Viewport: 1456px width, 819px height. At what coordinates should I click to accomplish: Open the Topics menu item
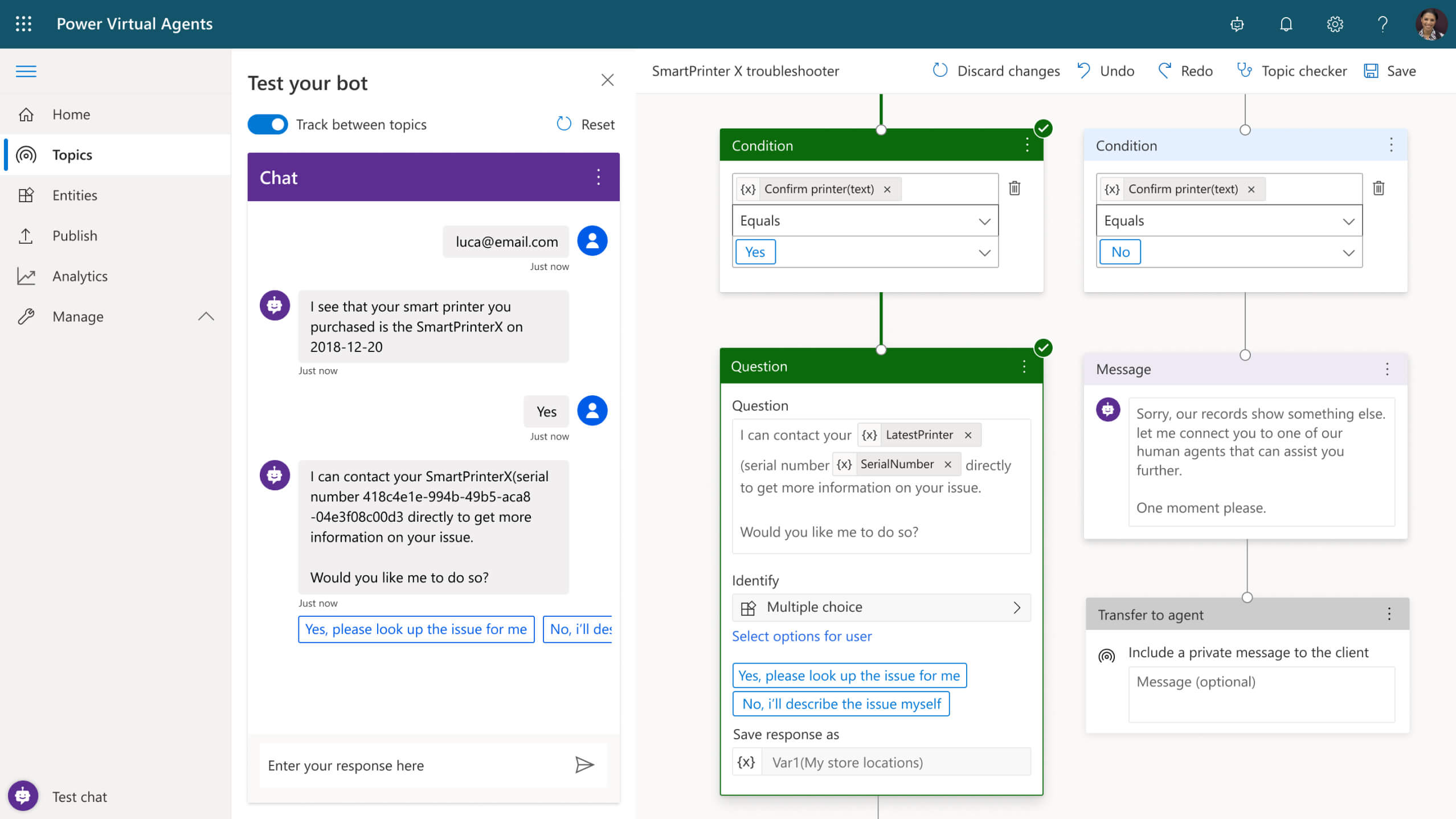click(x=72, y=154)
